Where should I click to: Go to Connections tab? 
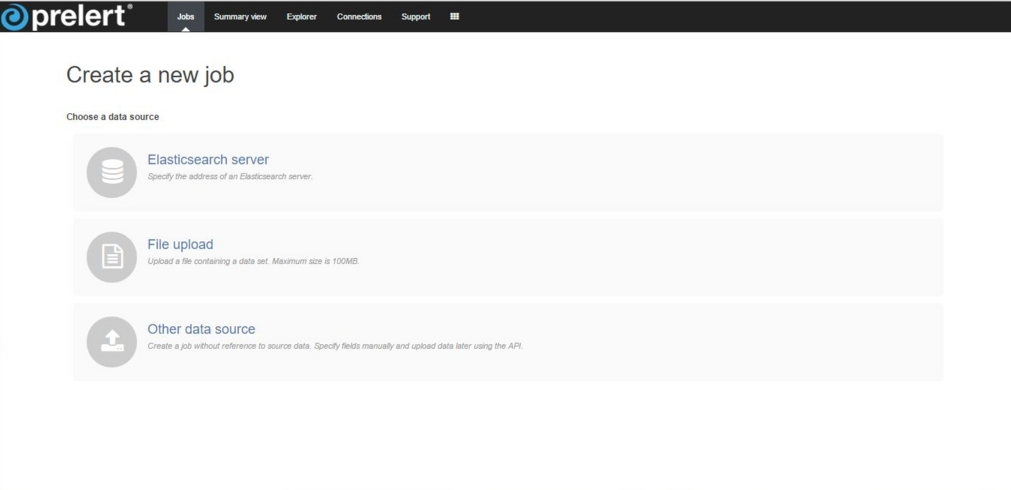(x=359, y=17)
